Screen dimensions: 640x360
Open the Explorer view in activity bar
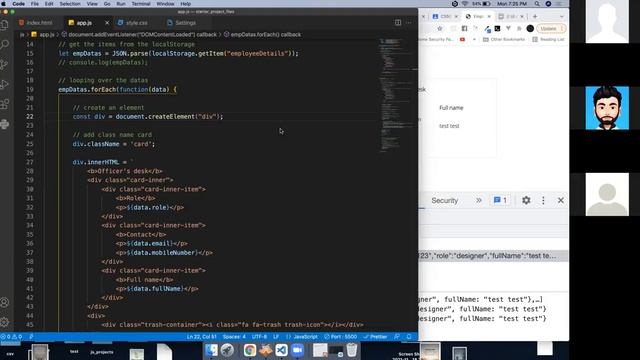click(x=5, y=25)
